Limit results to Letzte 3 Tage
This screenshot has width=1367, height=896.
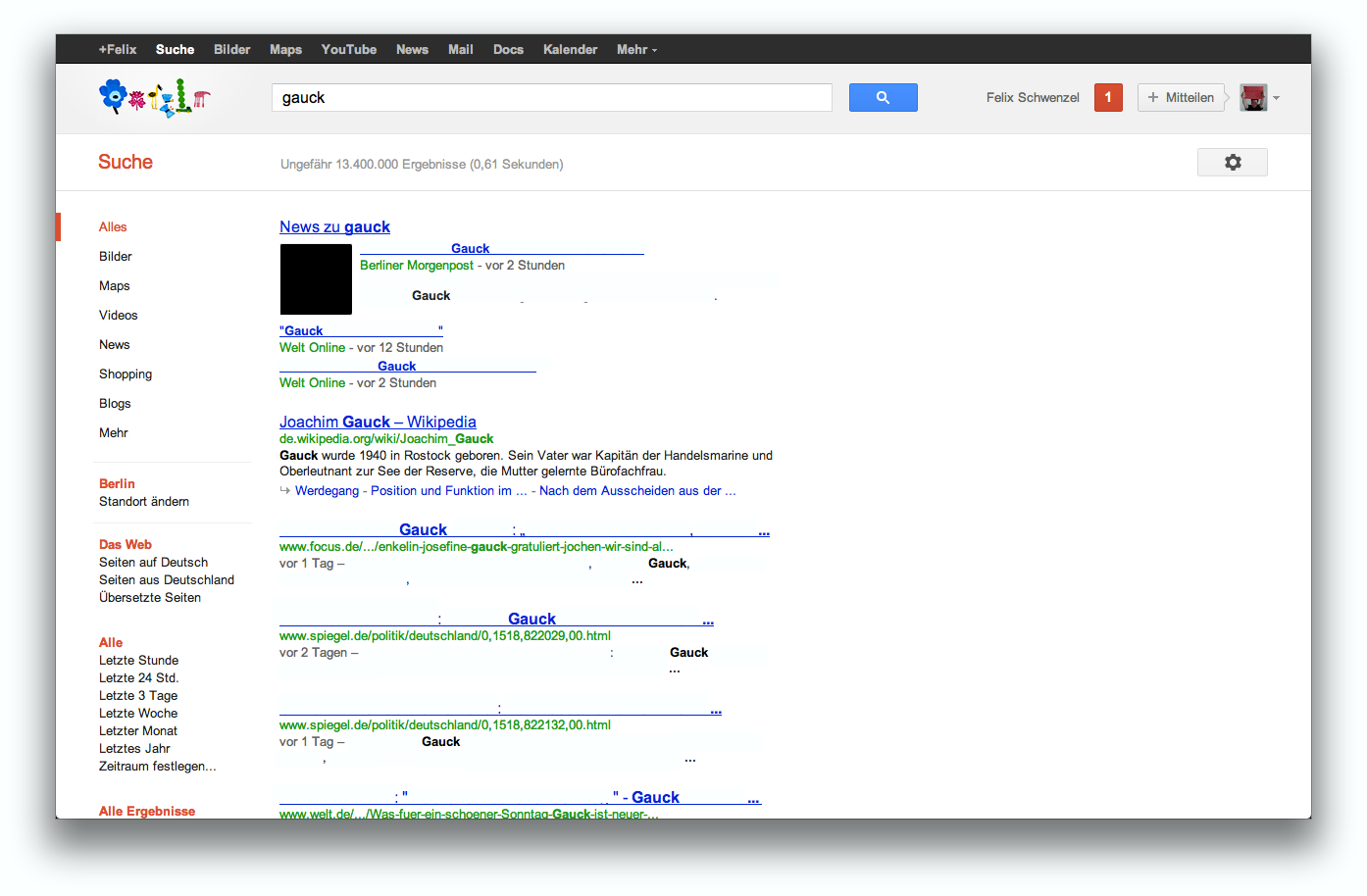138,695
